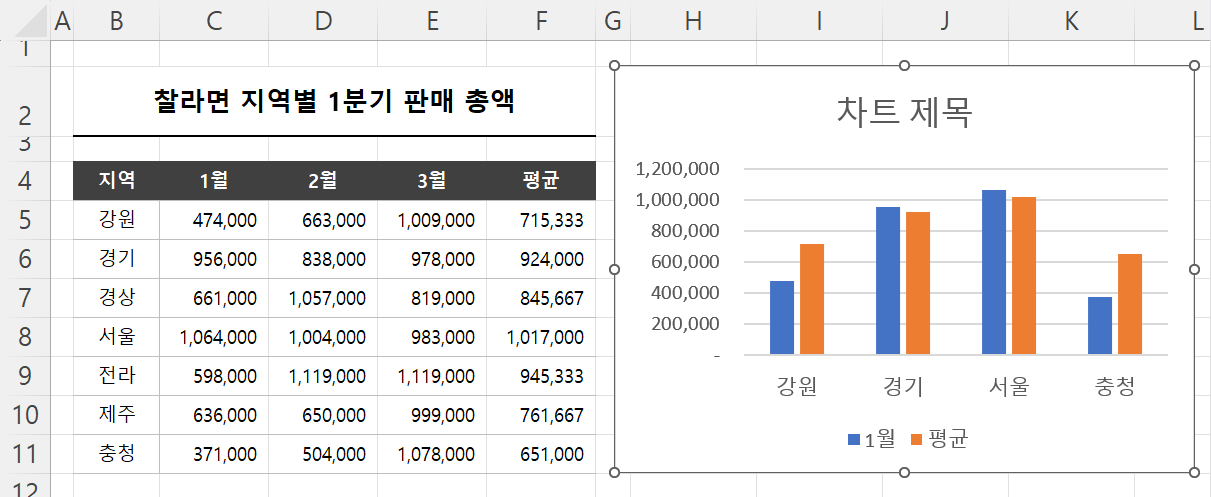Image resolution: width=1211 pixels, height=497 pixels.
Task: Click the chart's bottom-right sizing handle
Action: click(x=1195, y=472)
